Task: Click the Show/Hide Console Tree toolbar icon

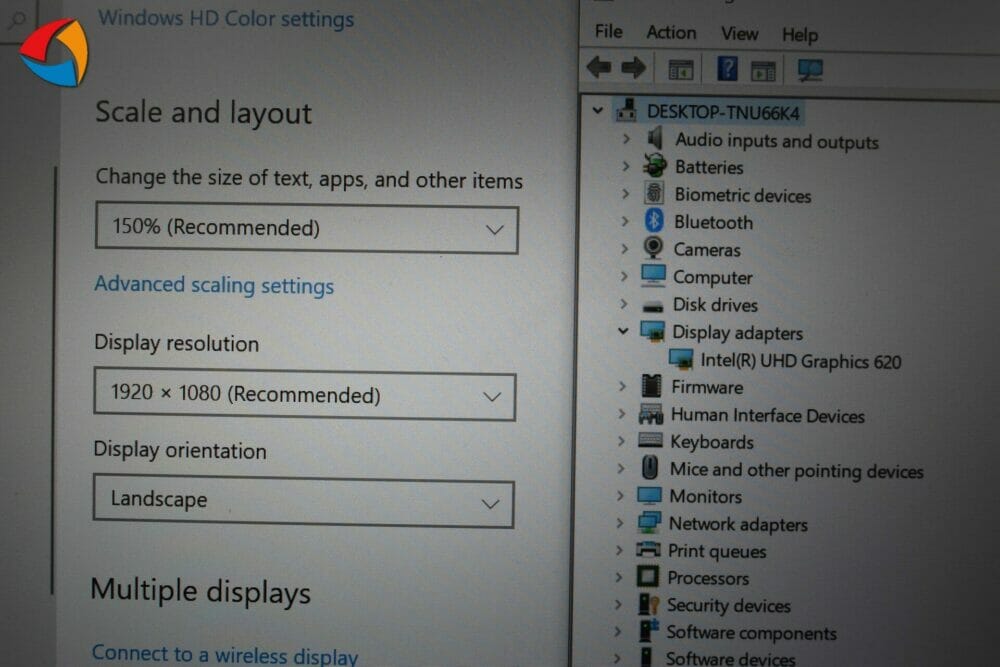Action: coord(680,70)
